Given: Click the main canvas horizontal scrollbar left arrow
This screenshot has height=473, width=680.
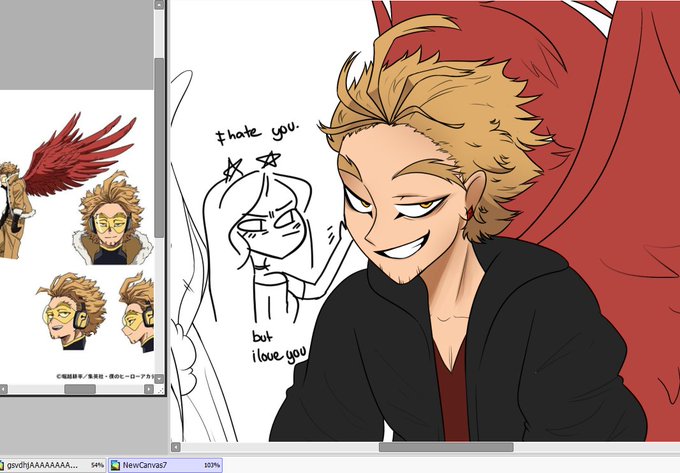Looking at the screenshot, I should (x=176, y=447).
